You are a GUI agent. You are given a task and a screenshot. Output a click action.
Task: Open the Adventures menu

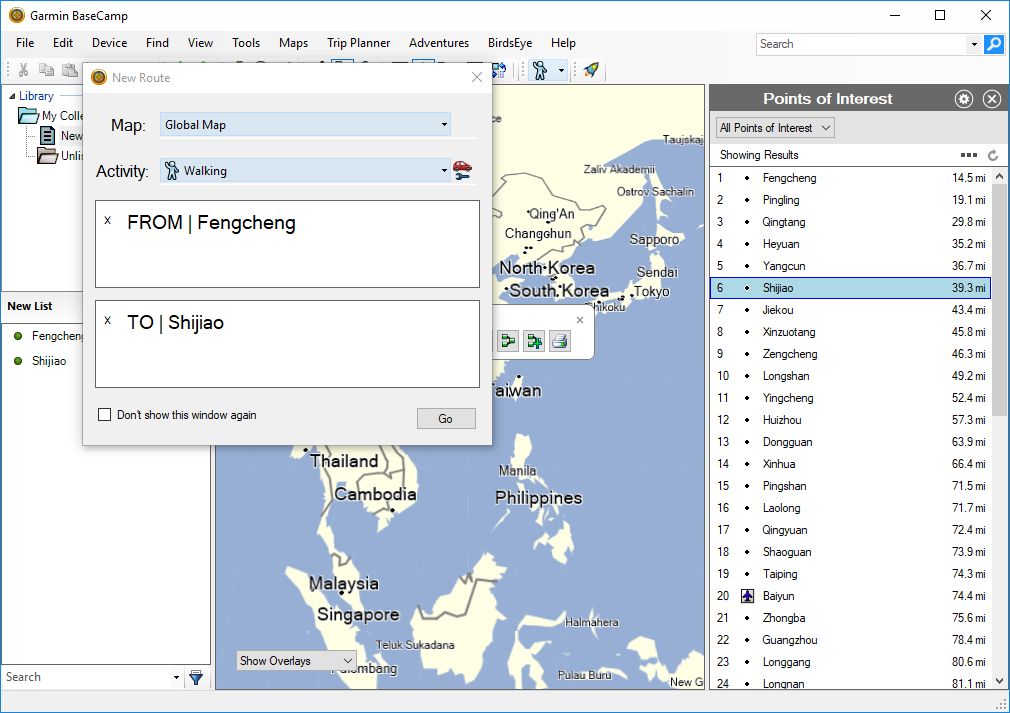(439, 43)
